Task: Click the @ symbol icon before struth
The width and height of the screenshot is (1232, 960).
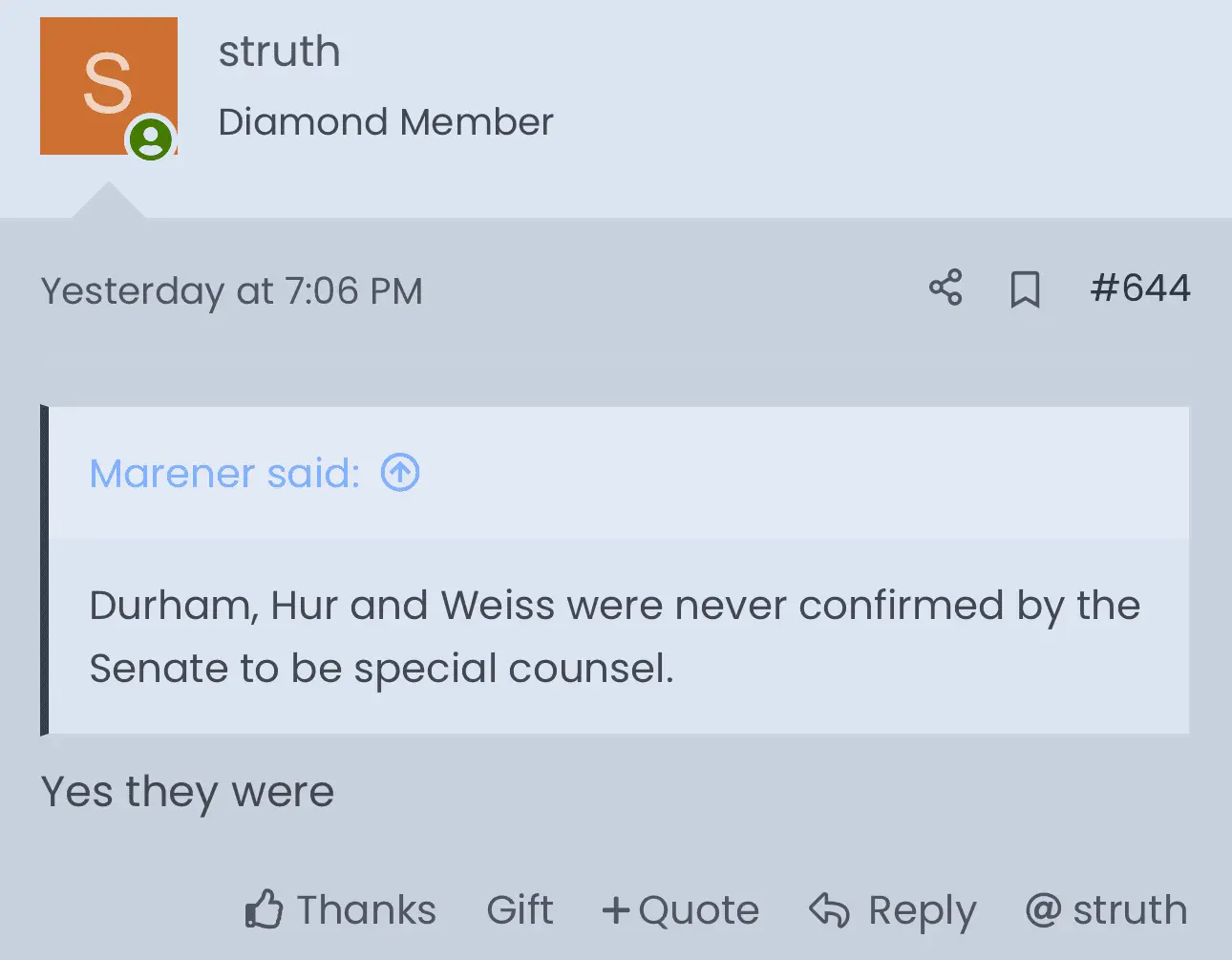Action: 1043,910
